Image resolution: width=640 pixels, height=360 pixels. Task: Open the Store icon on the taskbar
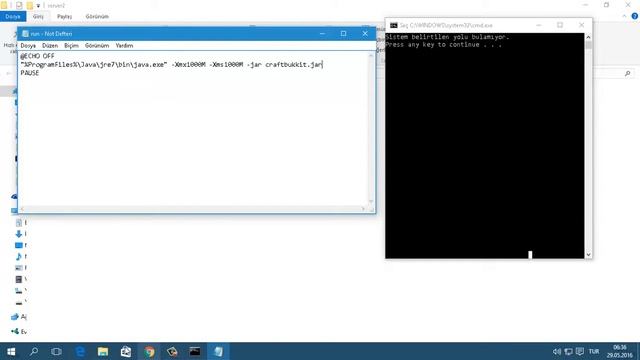coord(126,351)
